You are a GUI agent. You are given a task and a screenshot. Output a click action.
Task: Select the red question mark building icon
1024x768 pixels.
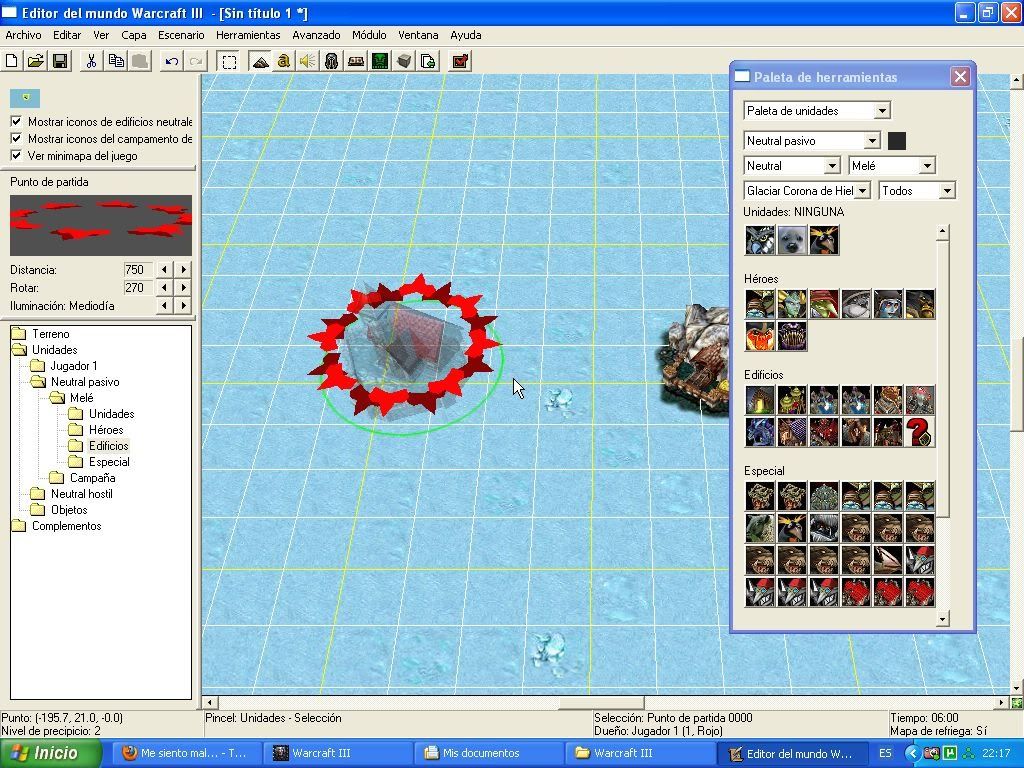click(920, 432)
